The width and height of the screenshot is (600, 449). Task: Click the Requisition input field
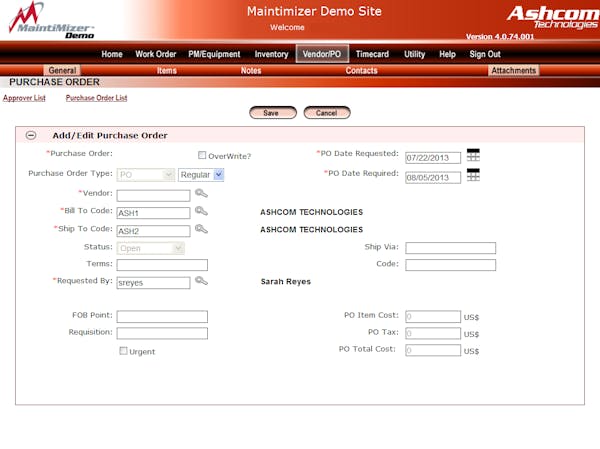click(162, 333)
